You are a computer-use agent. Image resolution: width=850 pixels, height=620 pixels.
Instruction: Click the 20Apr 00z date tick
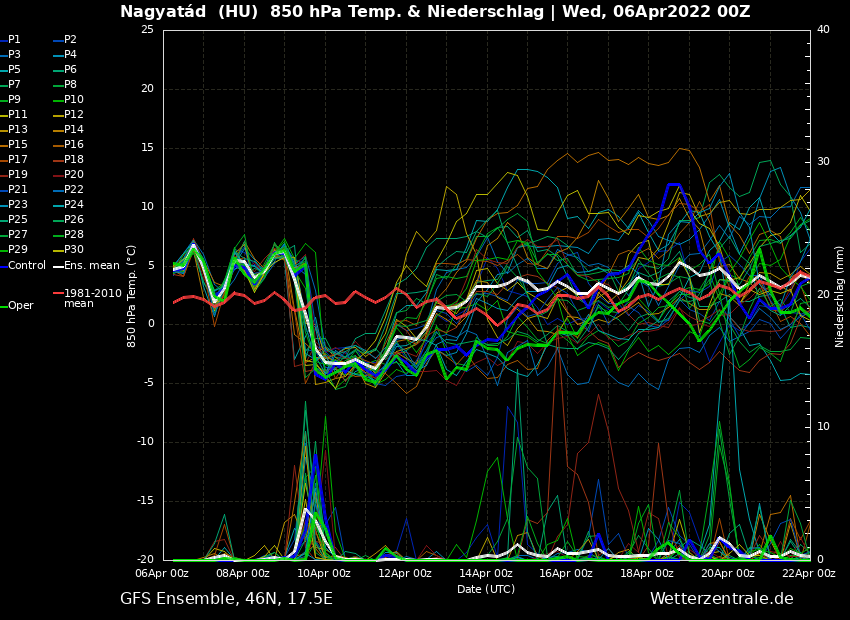coord(728,574)
